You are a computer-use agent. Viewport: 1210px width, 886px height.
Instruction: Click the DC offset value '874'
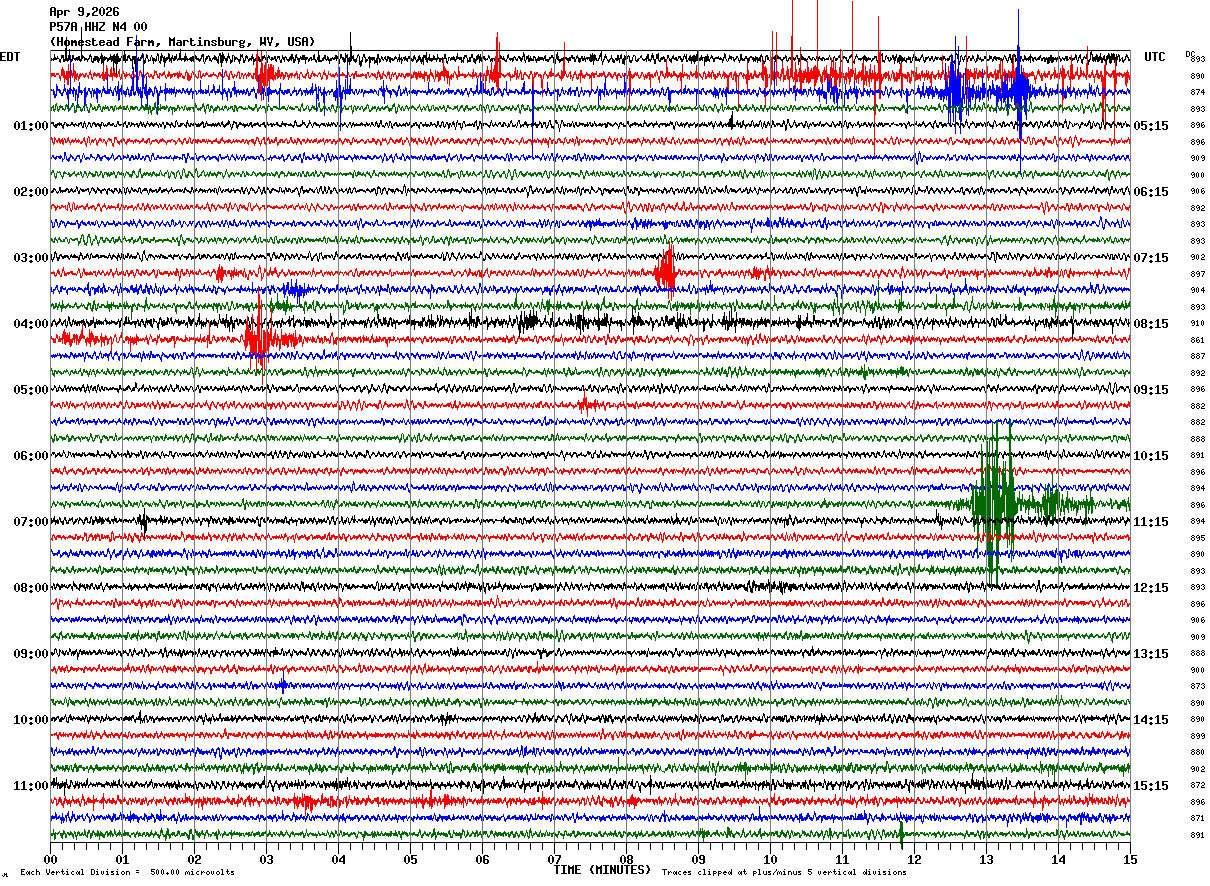coord(1197,92)
